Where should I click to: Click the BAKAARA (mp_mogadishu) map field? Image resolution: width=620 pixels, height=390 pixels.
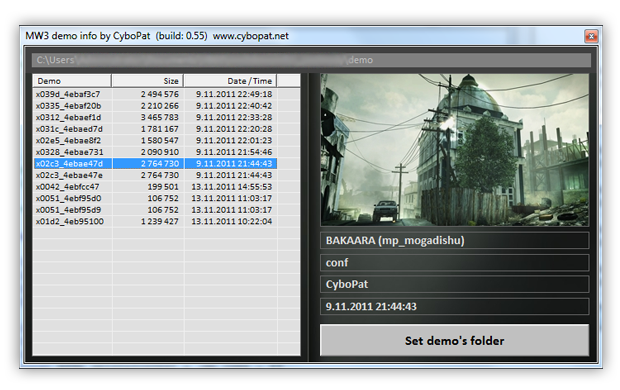454,240
